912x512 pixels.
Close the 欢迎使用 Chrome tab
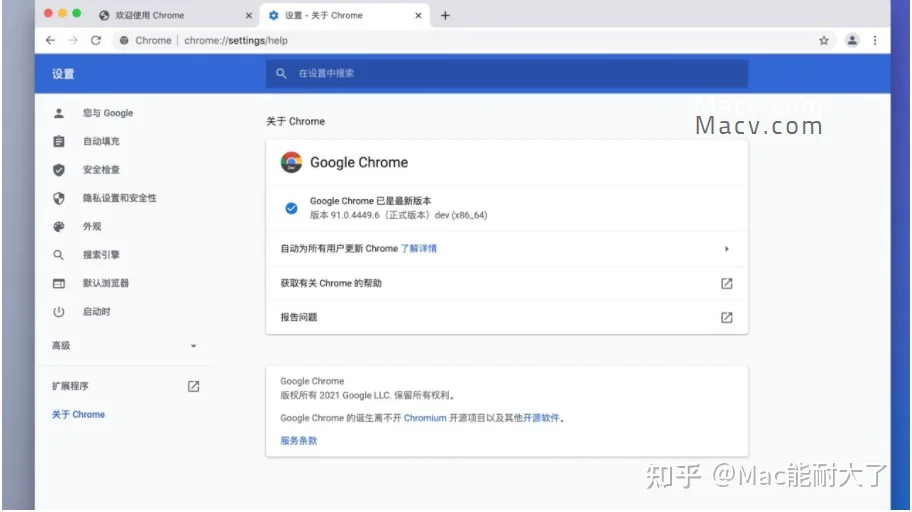(248, 16)
